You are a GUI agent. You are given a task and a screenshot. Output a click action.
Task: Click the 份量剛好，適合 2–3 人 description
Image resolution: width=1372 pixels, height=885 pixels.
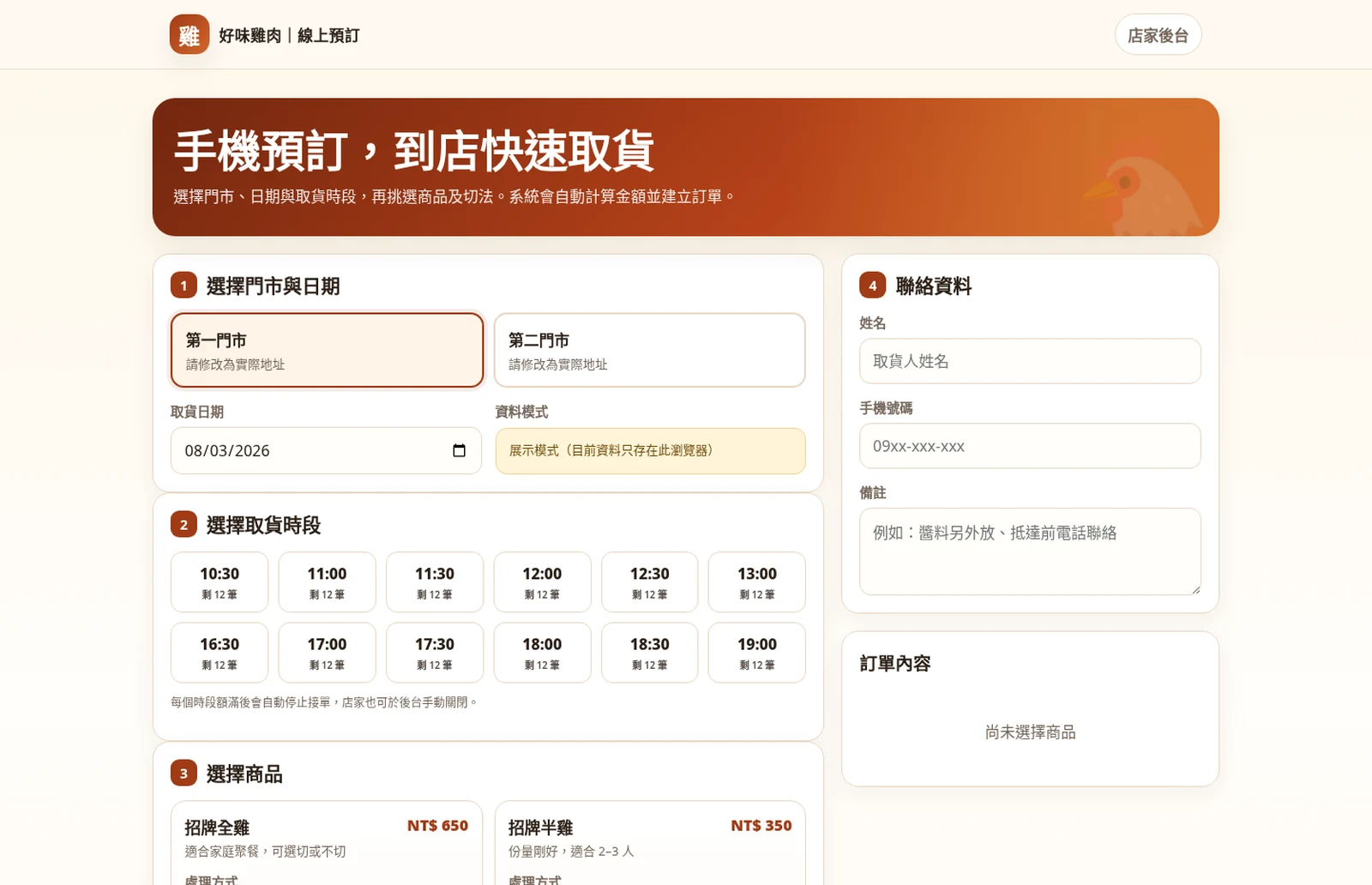[x=571, y=852]
